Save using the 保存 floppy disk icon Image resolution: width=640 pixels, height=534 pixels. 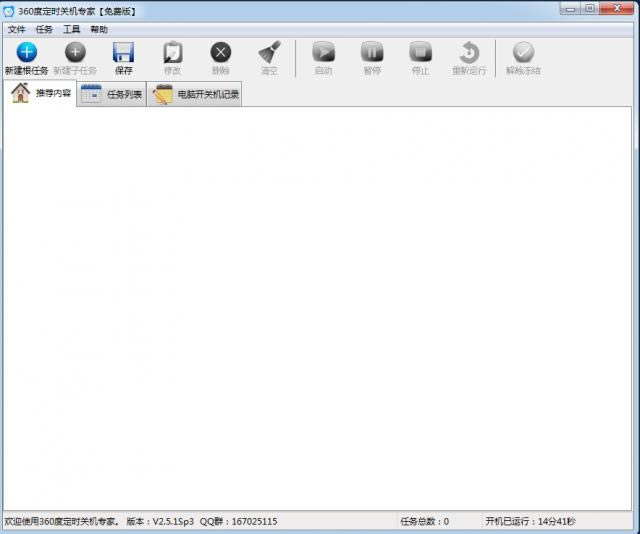coord(123,52)
